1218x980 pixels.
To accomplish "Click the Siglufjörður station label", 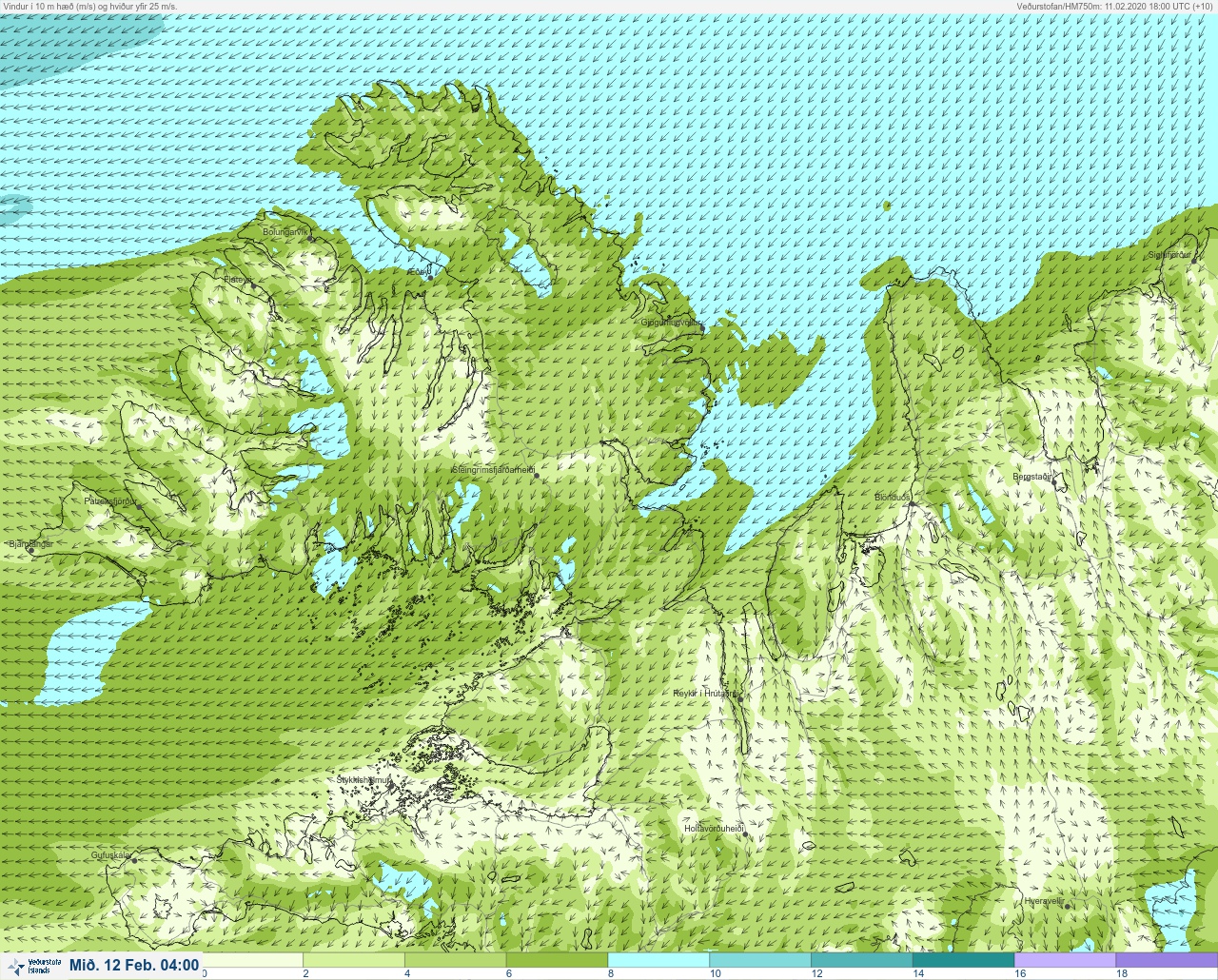I will click(1169, 255).
